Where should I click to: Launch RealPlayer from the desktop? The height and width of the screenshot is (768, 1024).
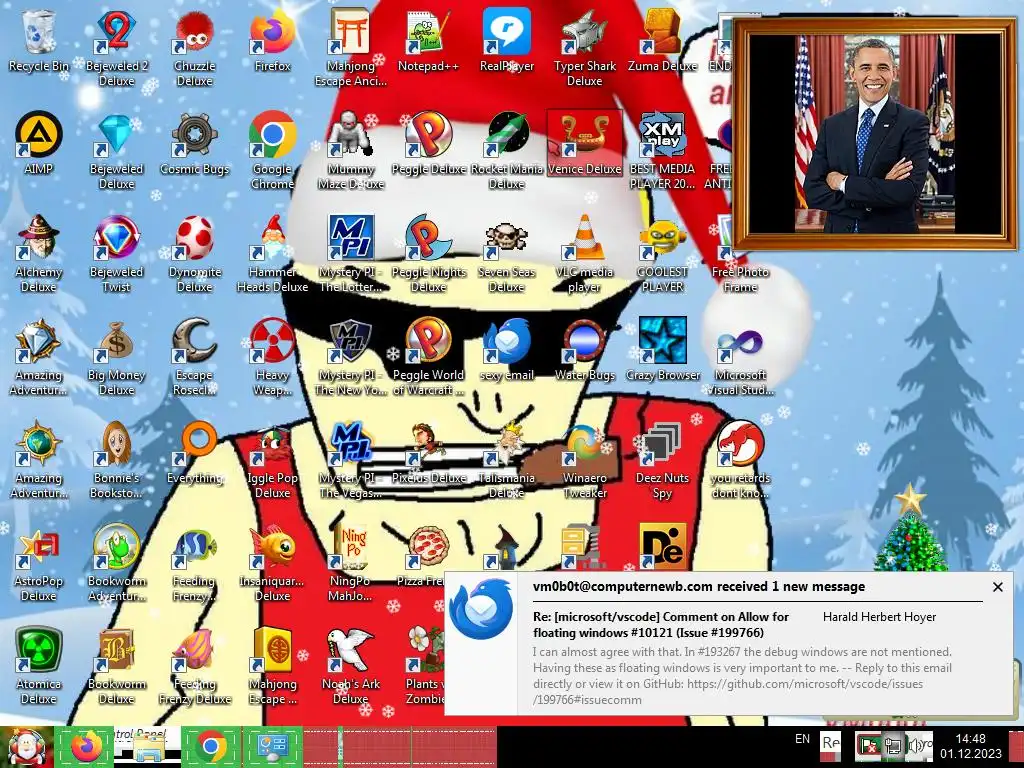point(507,40)
